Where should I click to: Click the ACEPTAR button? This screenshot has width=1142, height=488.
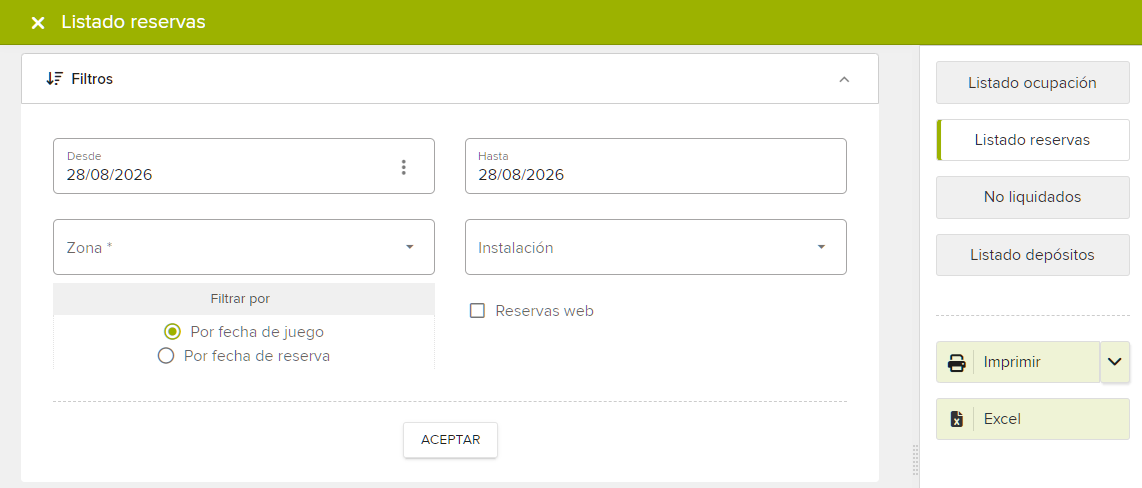(x=450, y=440)
